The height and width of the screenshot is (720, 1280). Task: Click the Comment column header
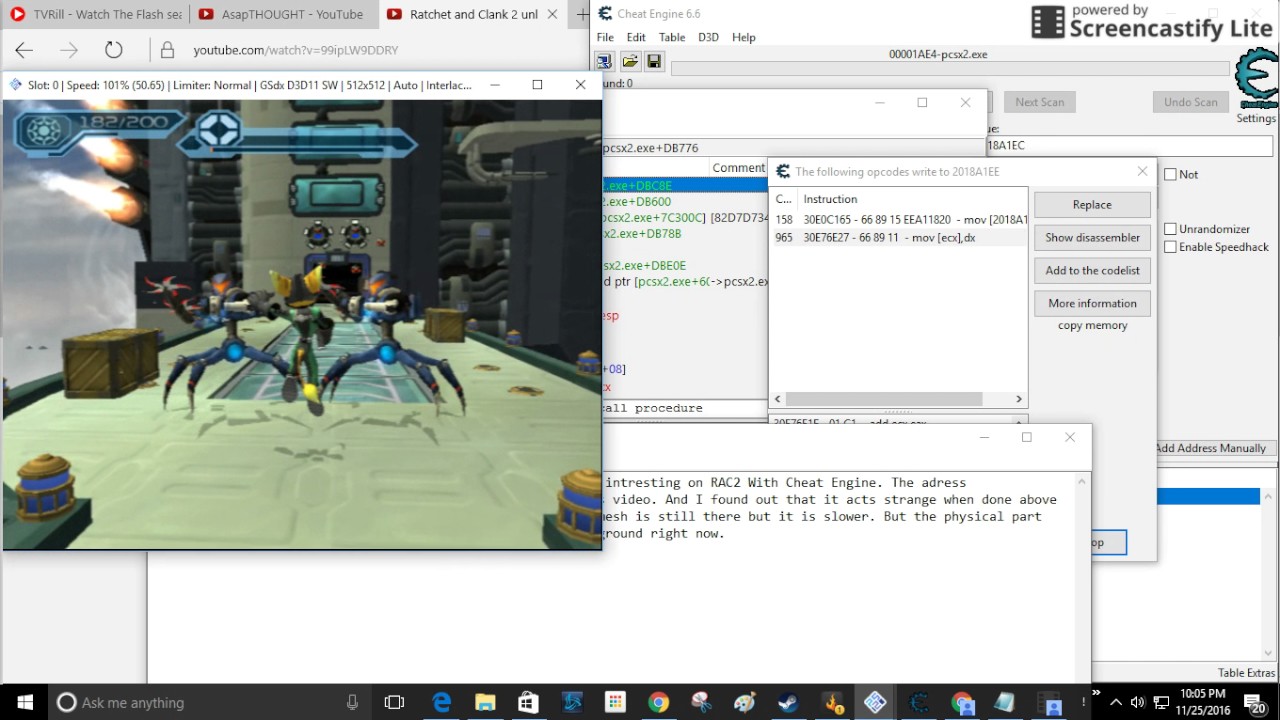(738, 168)
